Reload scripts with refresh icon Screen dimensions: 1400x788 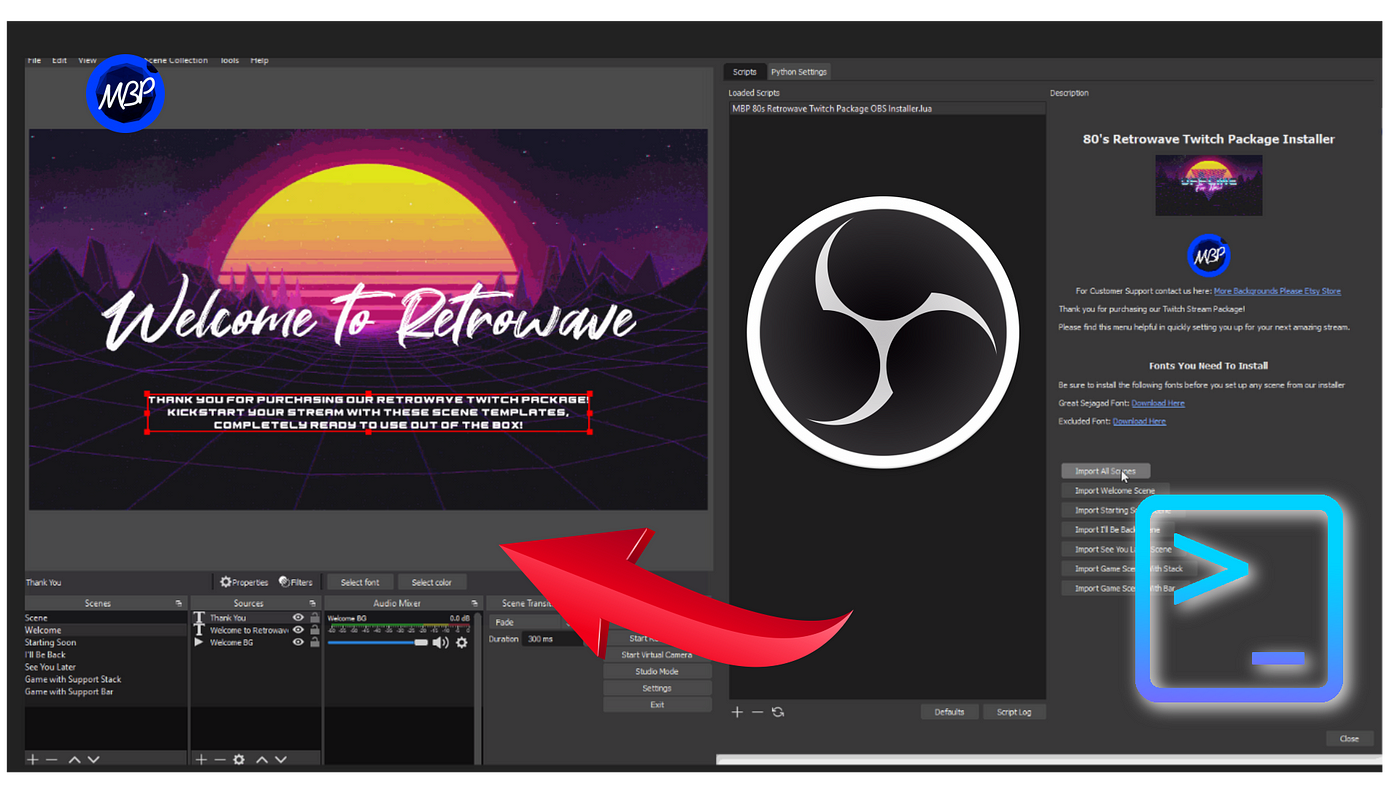point(778,712)
